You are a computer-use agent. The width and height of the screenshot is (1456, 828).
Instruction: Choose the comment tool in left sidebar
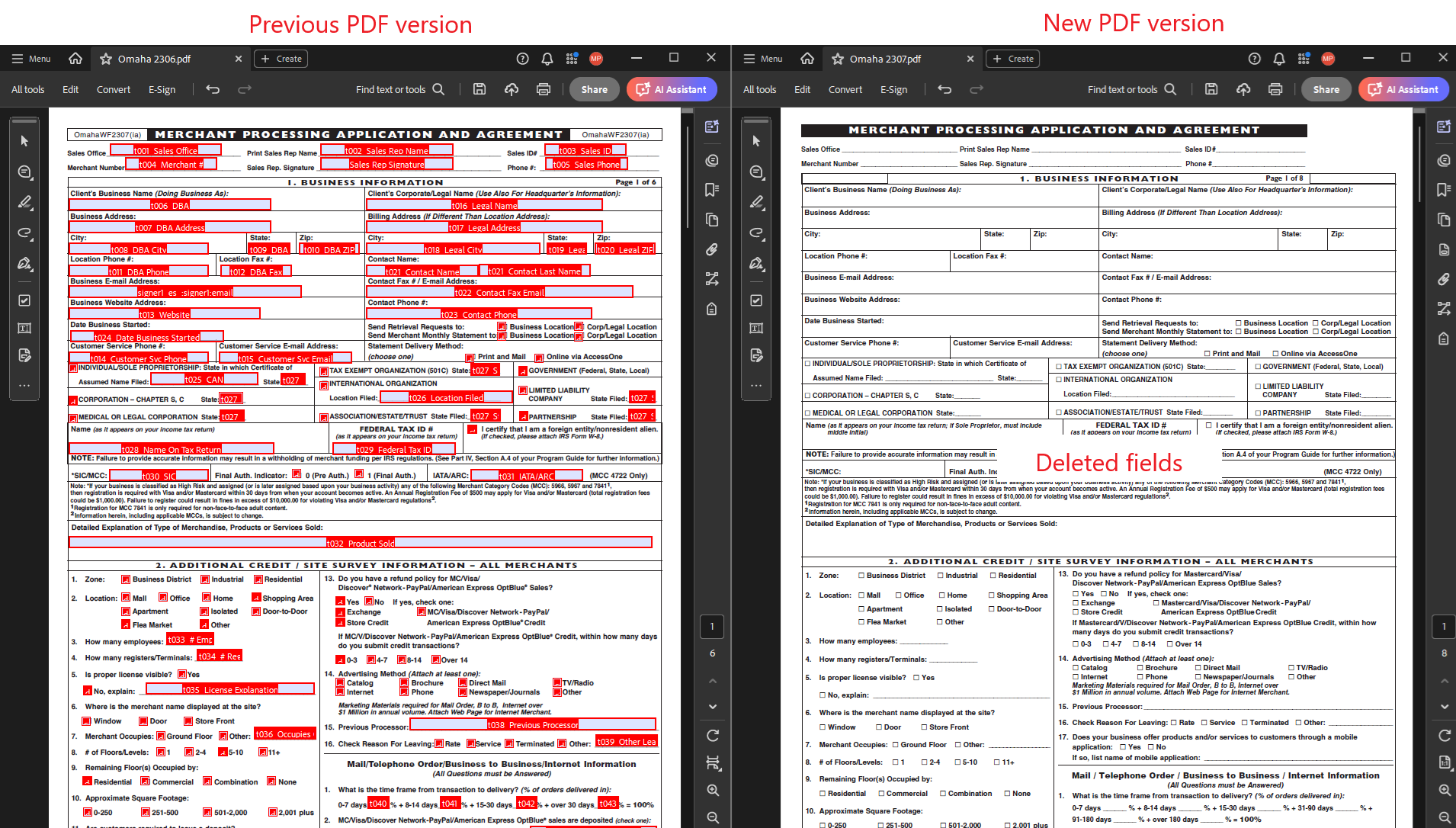pyautogui.click(x=24, y=172)
